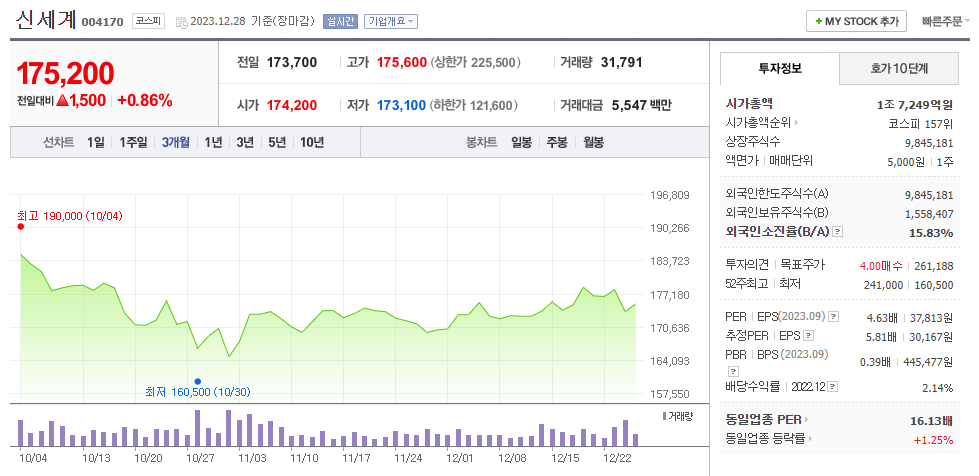The width and height of the screenshot is (979, 476).
Task: Click the 상한가 225,500 limit text
Action: click(476, 62)
